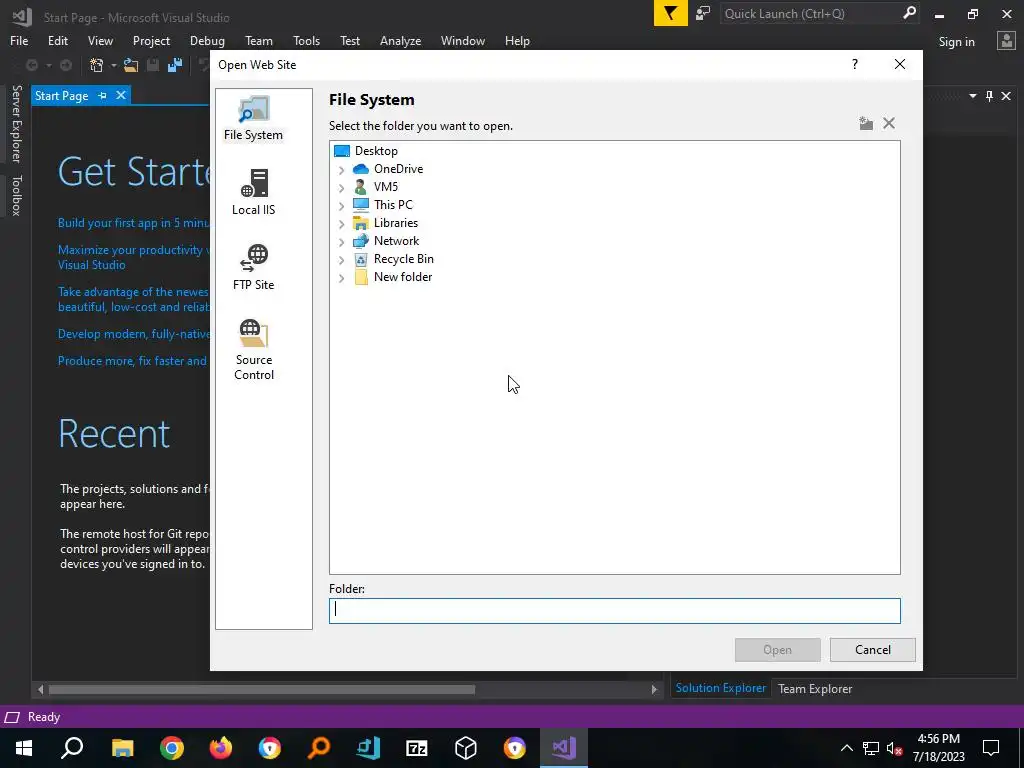The height and width of the screenshot is (768, 1024).
Task: Open the 'Develop modern, fully-native' link
Action: coord(133,334)
